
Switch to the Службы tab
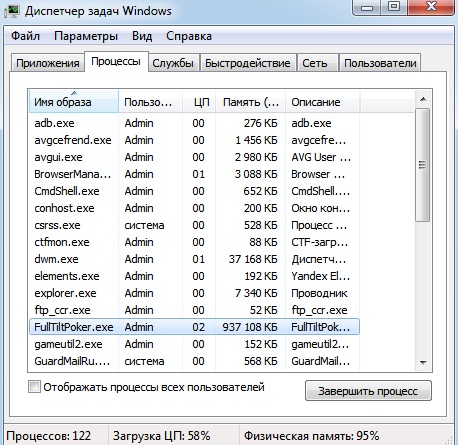point(173,63)
